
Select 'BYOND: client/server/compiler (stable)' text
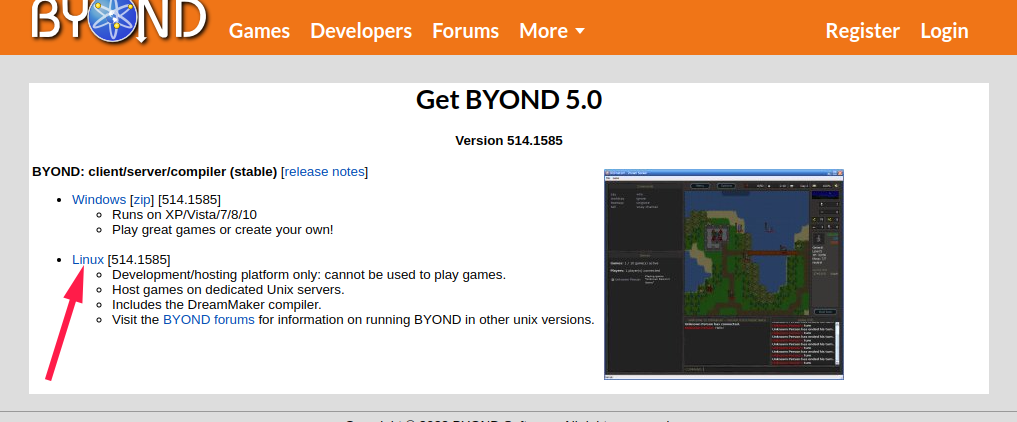(x=154, y=172)
